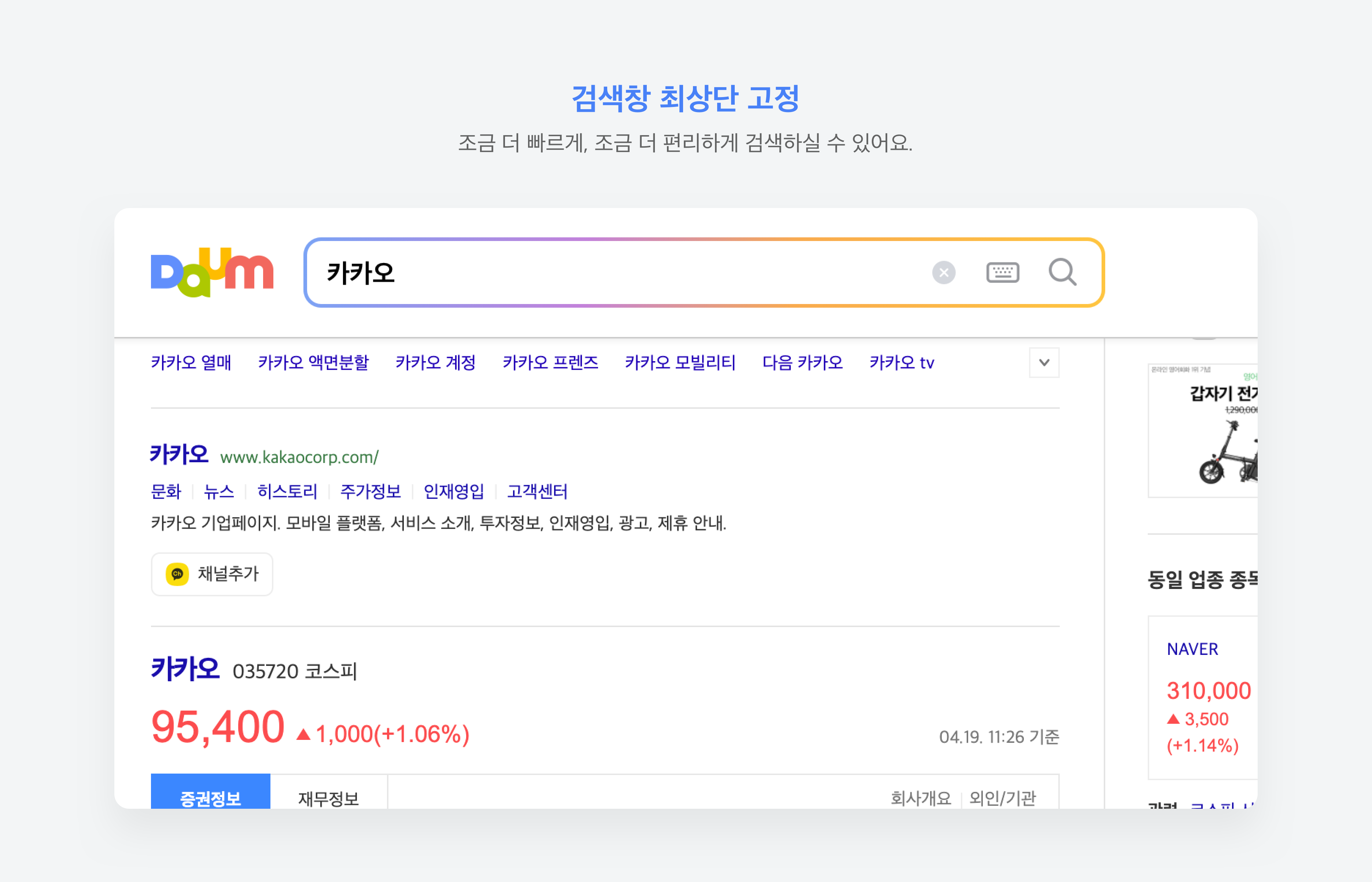Open the 인재영입 sublink
The image size is (1372, 882).
tap(454, 492)
